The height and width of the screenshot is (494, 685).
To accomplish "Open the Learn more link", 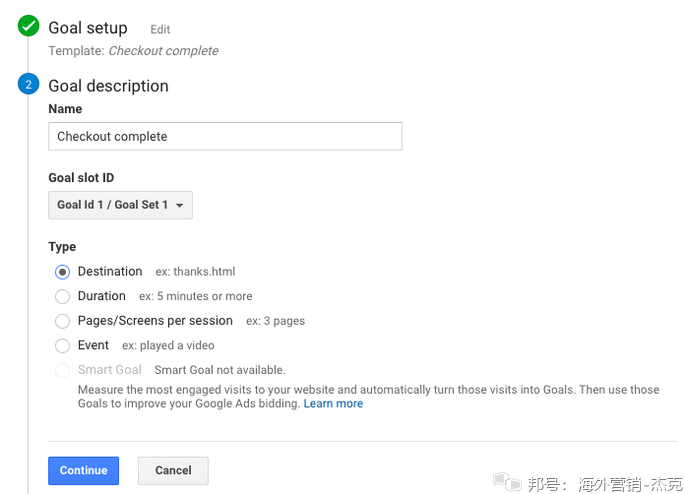I will [x=333, y=404].
